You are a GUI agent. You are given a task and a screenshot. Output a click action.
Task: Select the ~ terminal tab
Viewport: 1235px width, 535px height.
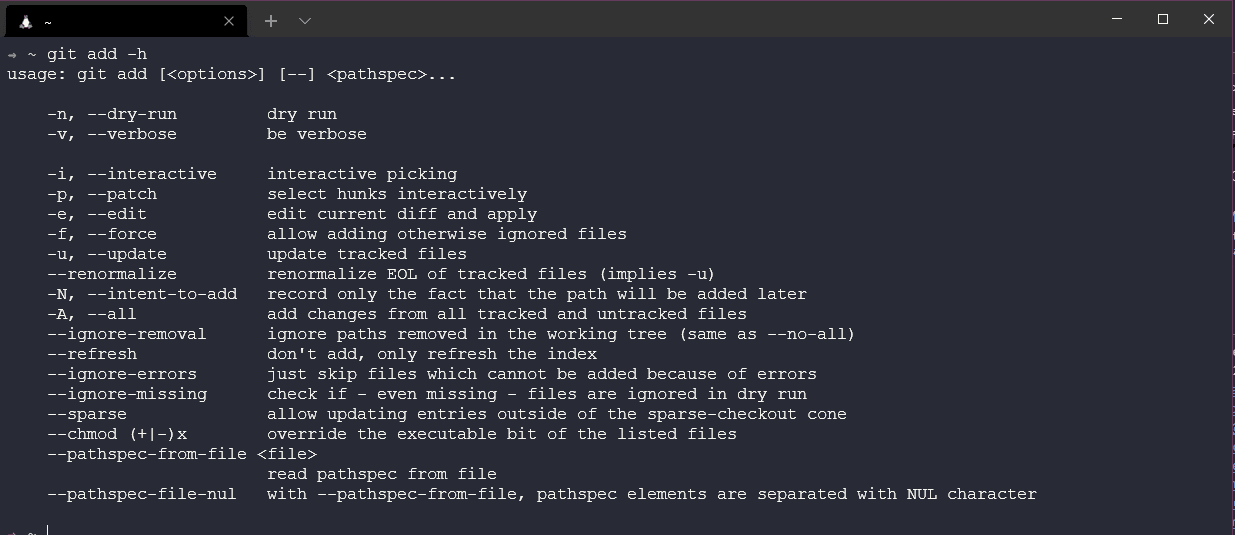click(120, 21)
